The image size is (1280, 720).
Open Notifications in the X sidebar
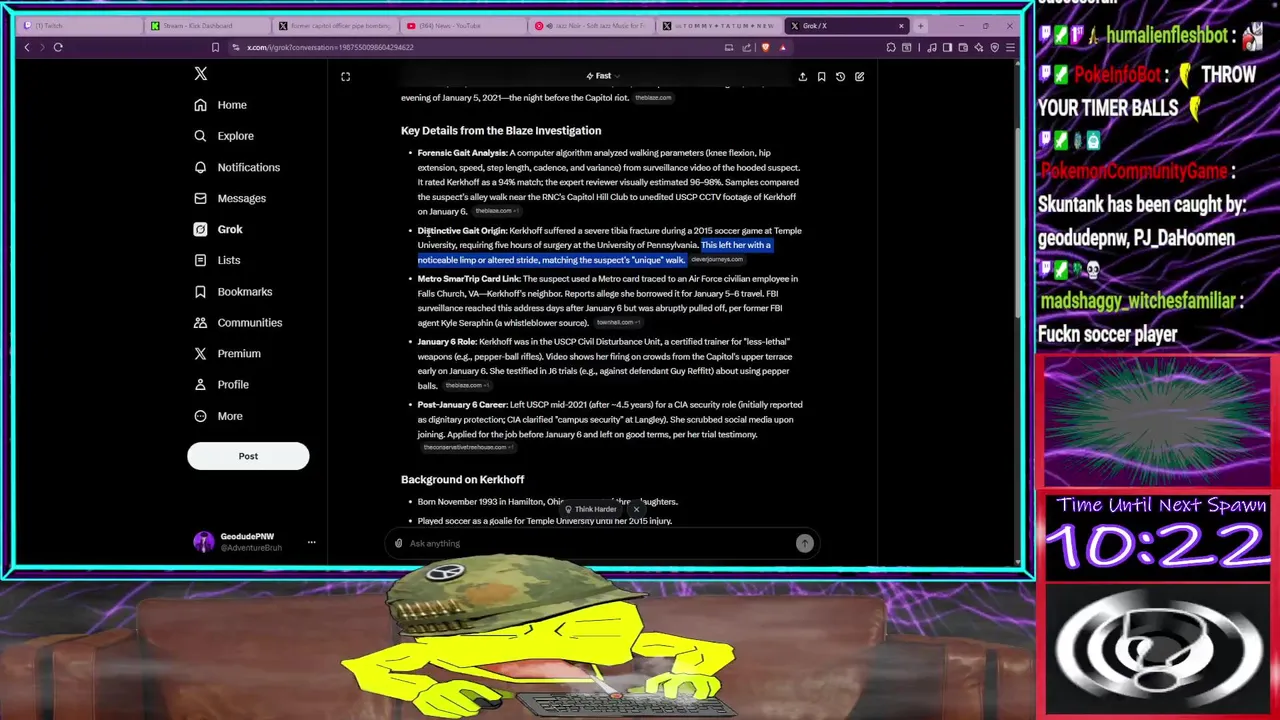coord(237,167)
